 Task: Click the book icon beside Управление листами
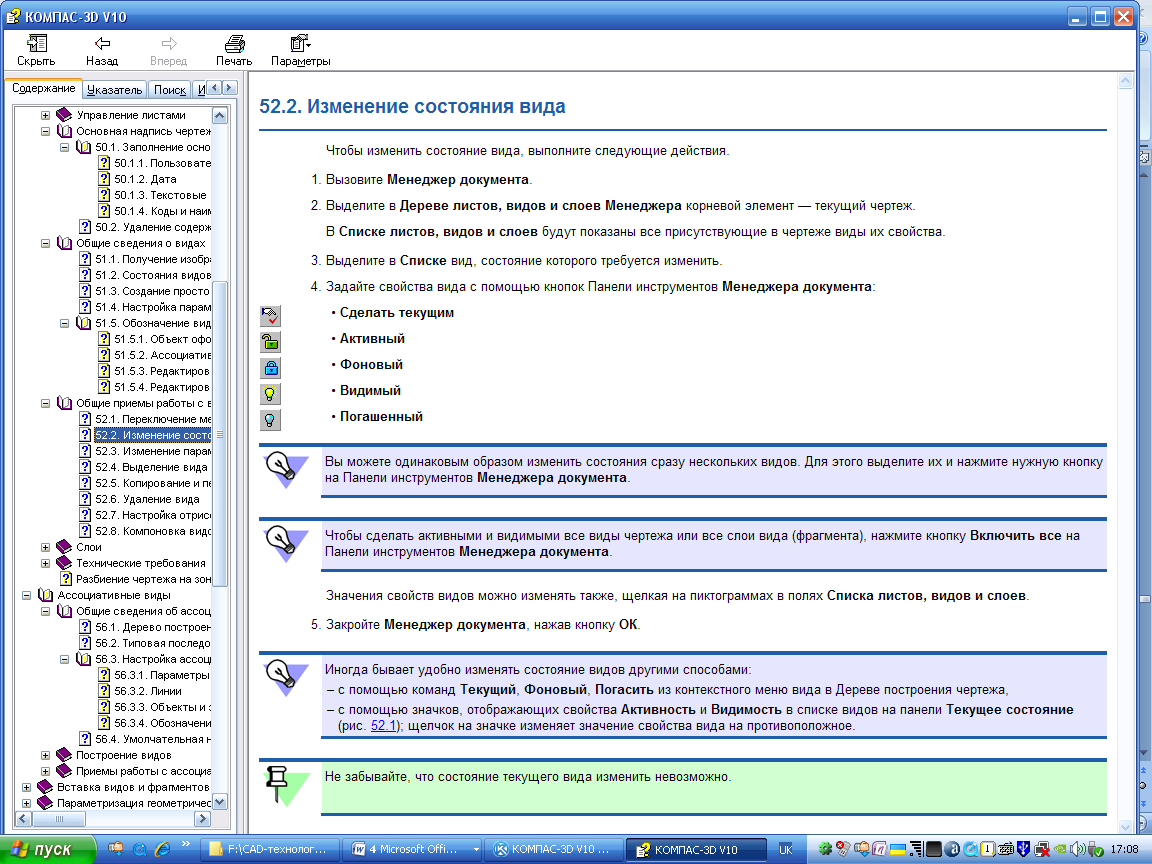(x=64, y=115)
